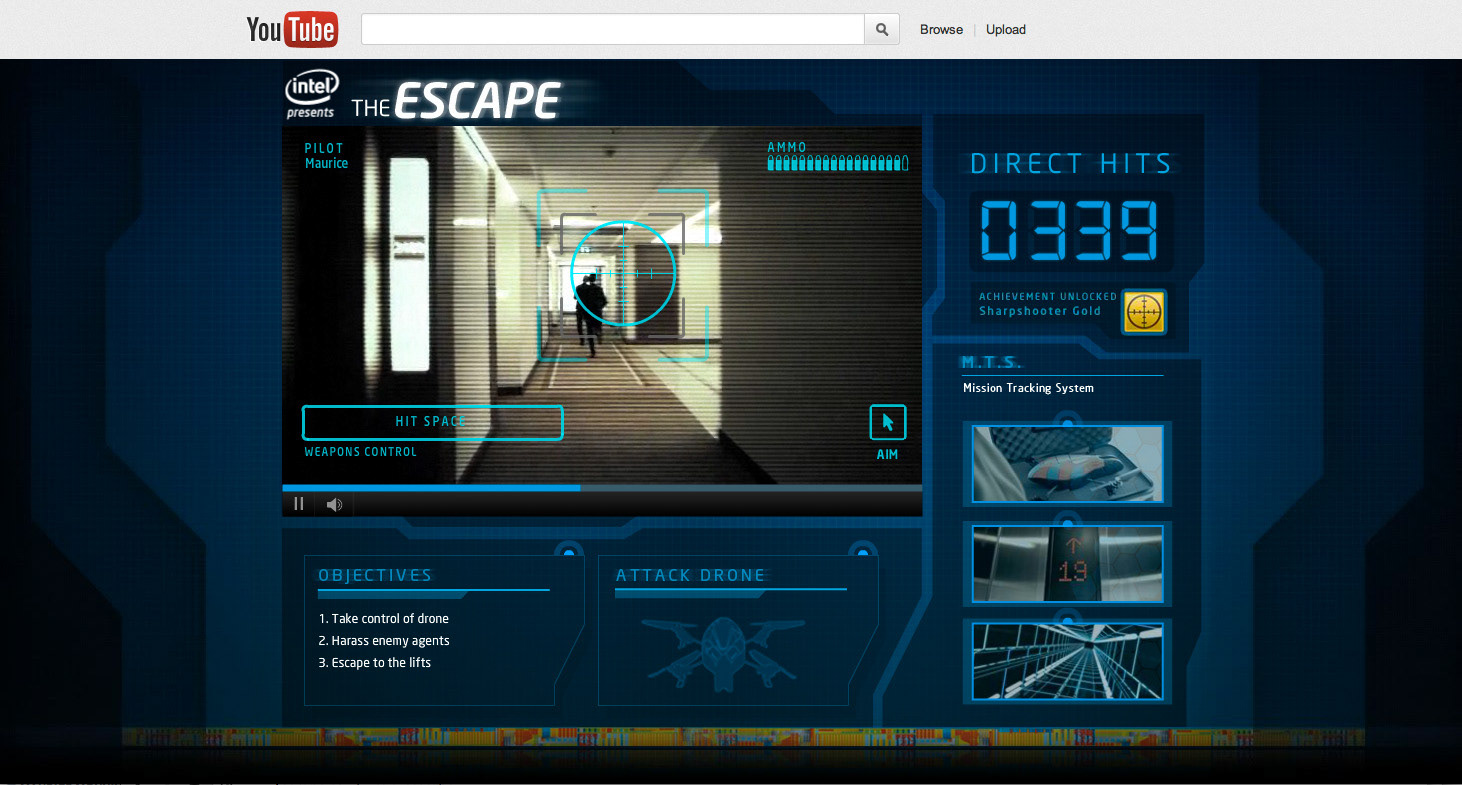This screenshot has height=785, width=1462.
Task: Click The Escape title logo
Action: coord(456,101)
